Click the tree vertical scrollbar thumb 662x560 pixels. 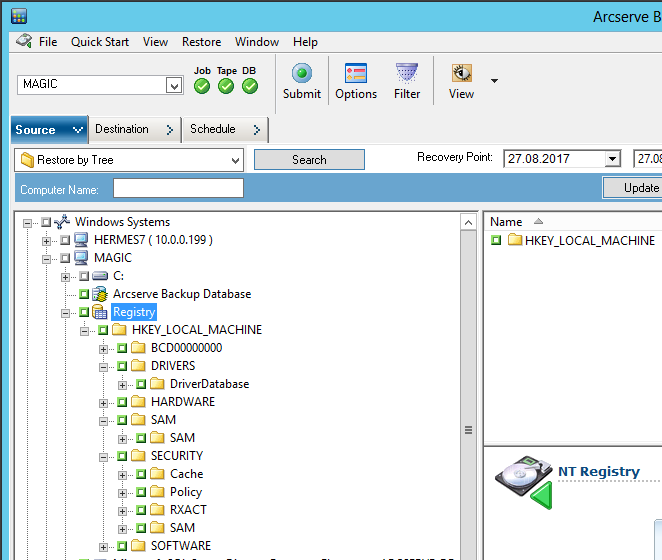[468, 430]
